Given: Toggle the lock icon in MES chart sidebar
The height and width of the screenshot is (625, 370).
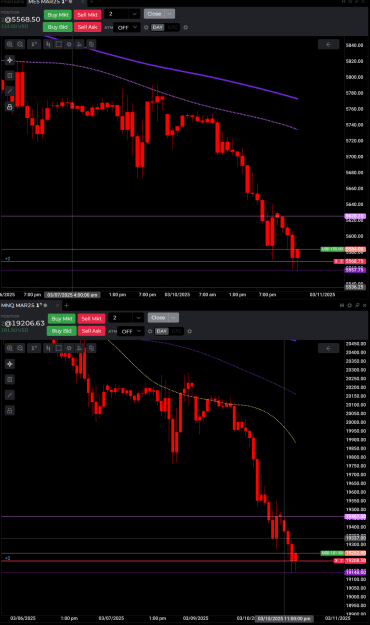Looking at the screenshot, I should click(x=10, y=106).
